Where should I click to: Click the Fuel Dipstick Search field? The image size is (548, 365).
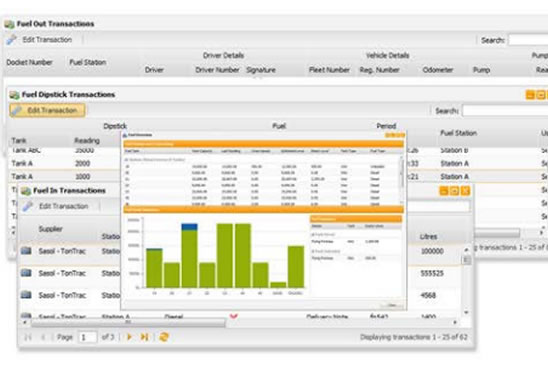coord(505,111)
